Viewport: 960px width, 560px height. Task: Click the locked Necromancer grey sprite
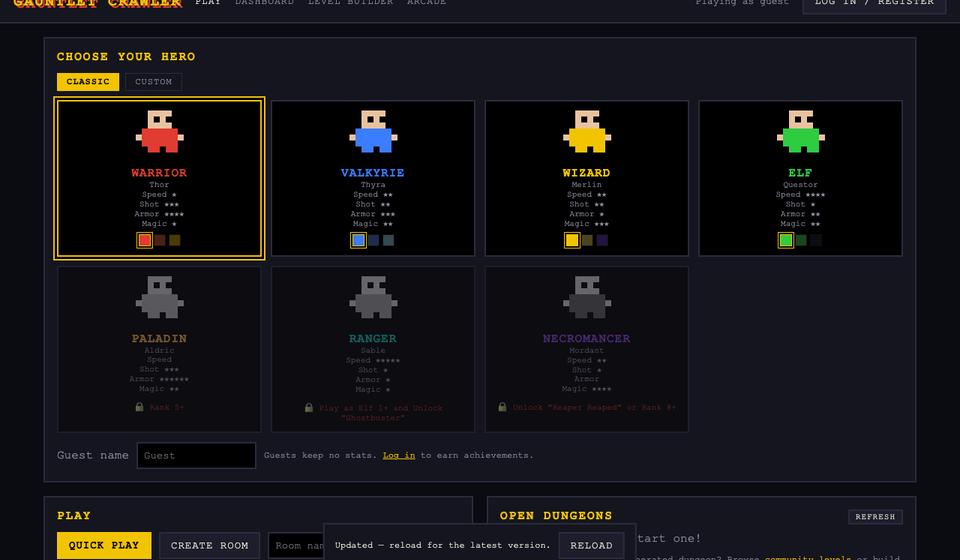tap(587, 297)
